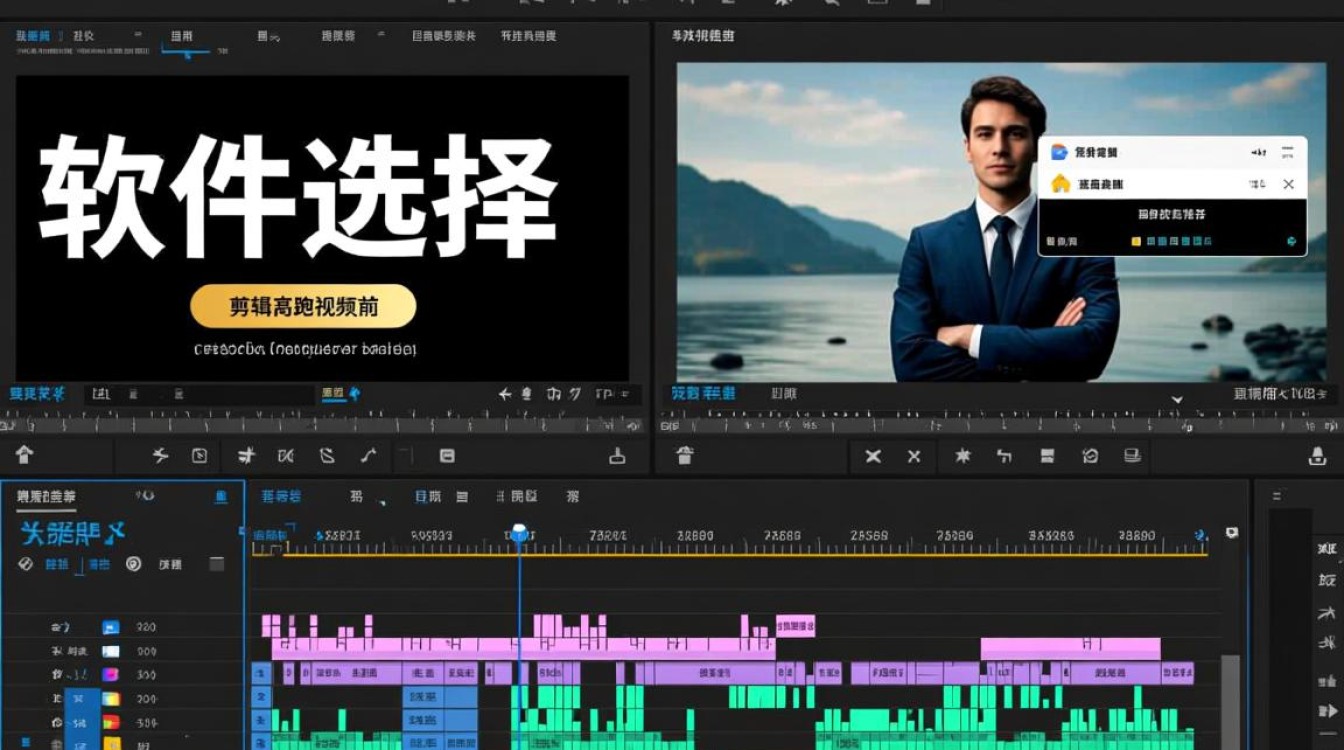Click the yellow color square in the popup
The image size is (1344, 750).
point(1136,241)
